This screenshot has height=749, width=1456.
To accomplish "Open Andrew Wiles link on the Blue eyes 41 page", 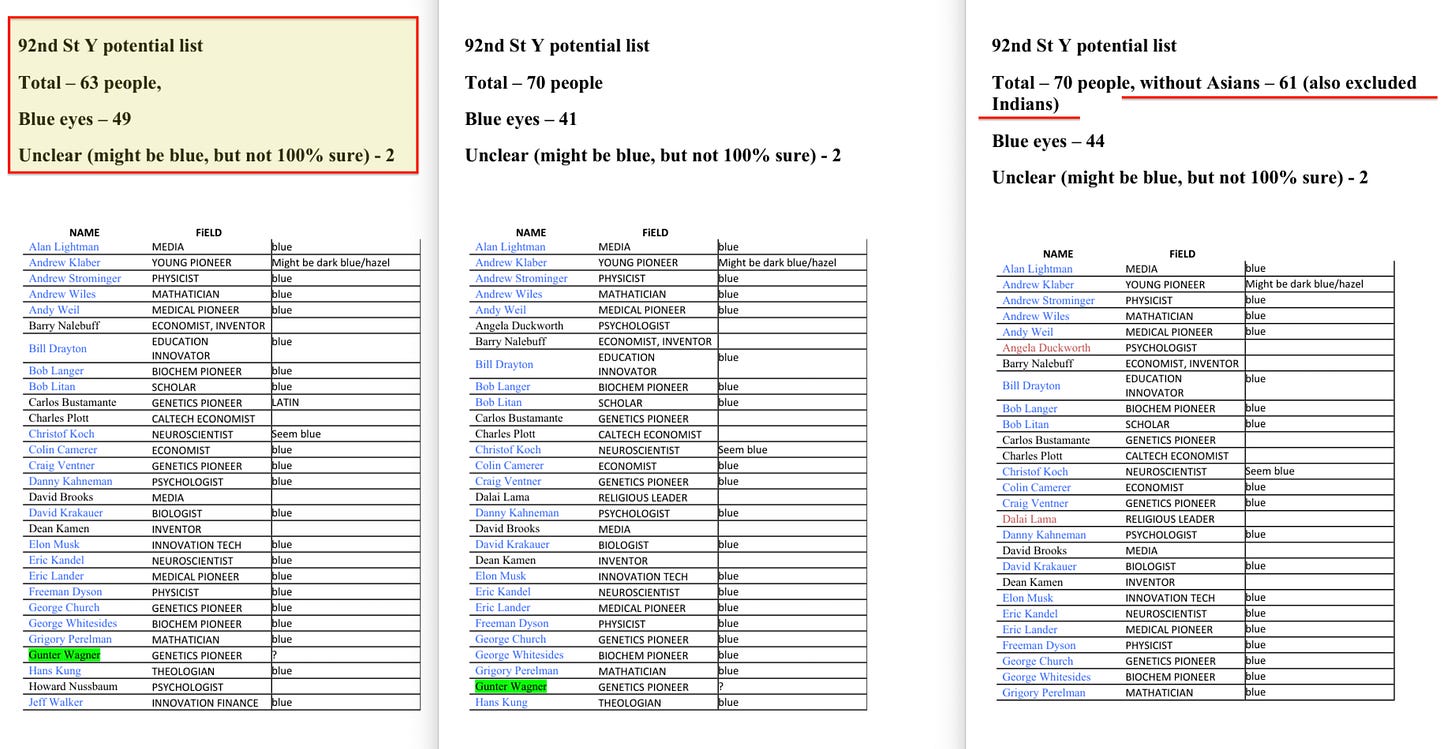I will (509, 295).
